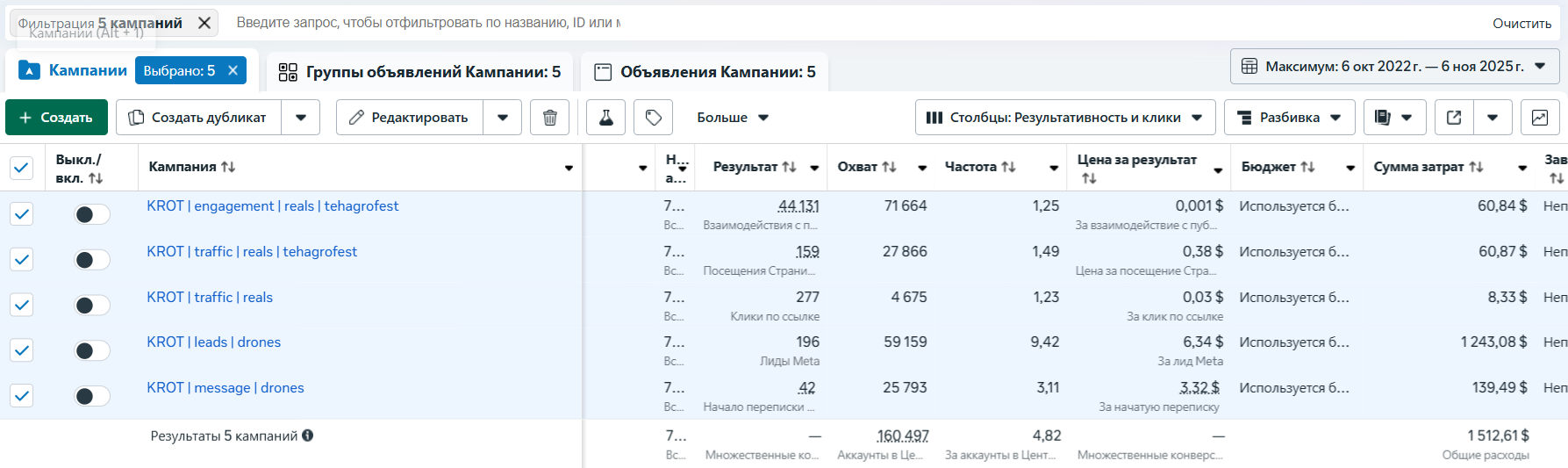Switch to Группы объявлений tab
The image size is (1568, 468).
(419, 72)
